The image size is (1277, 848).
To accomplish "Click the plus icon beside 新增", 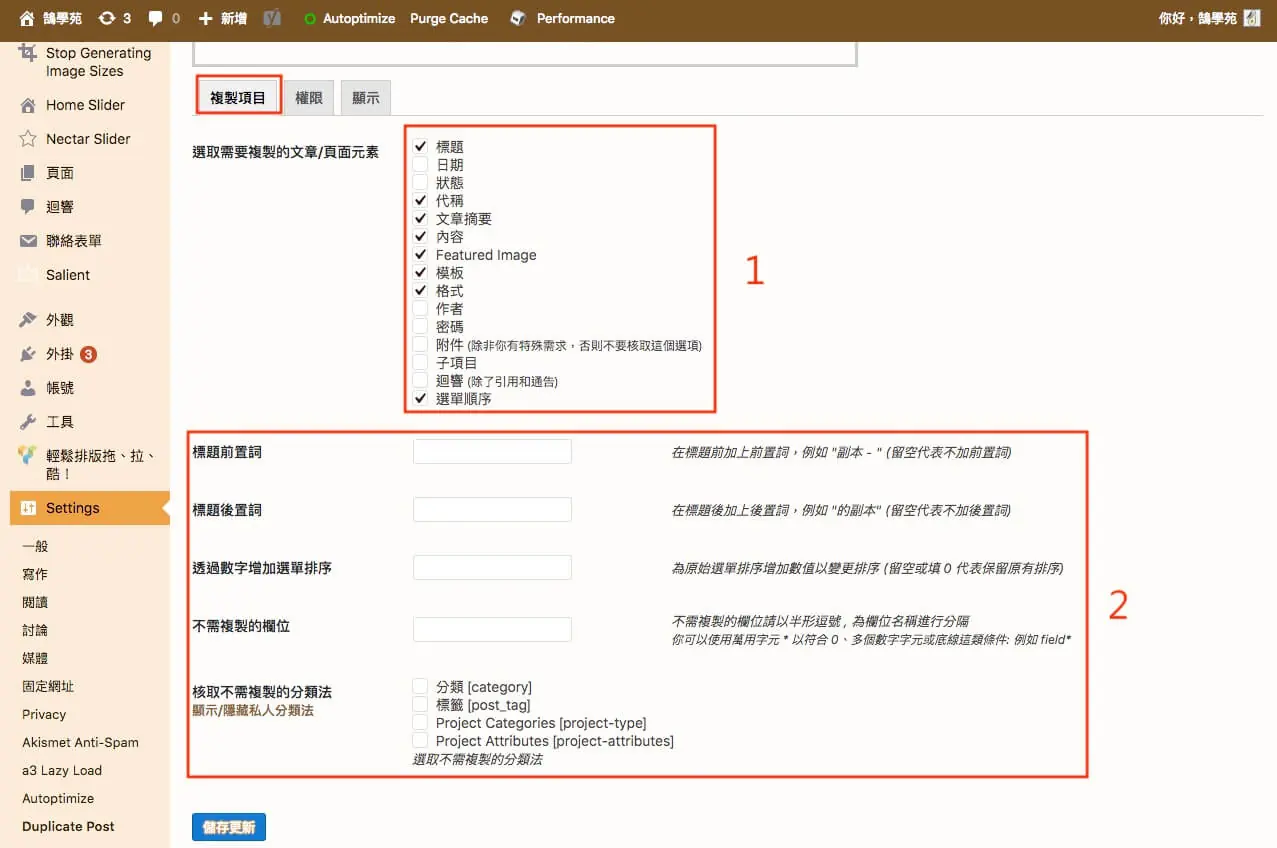I will [x=206, y=18].
